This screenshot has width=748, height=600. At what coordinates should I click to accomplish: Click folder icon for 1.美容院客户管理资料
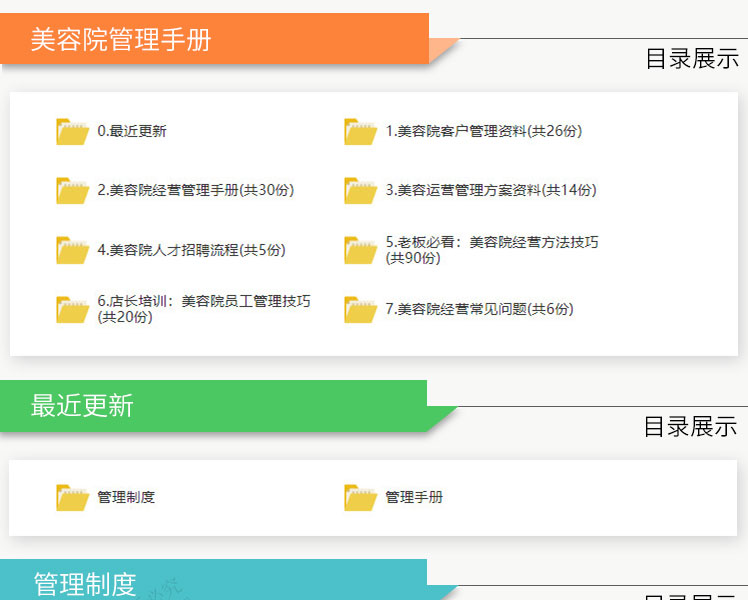click(360, 132)
